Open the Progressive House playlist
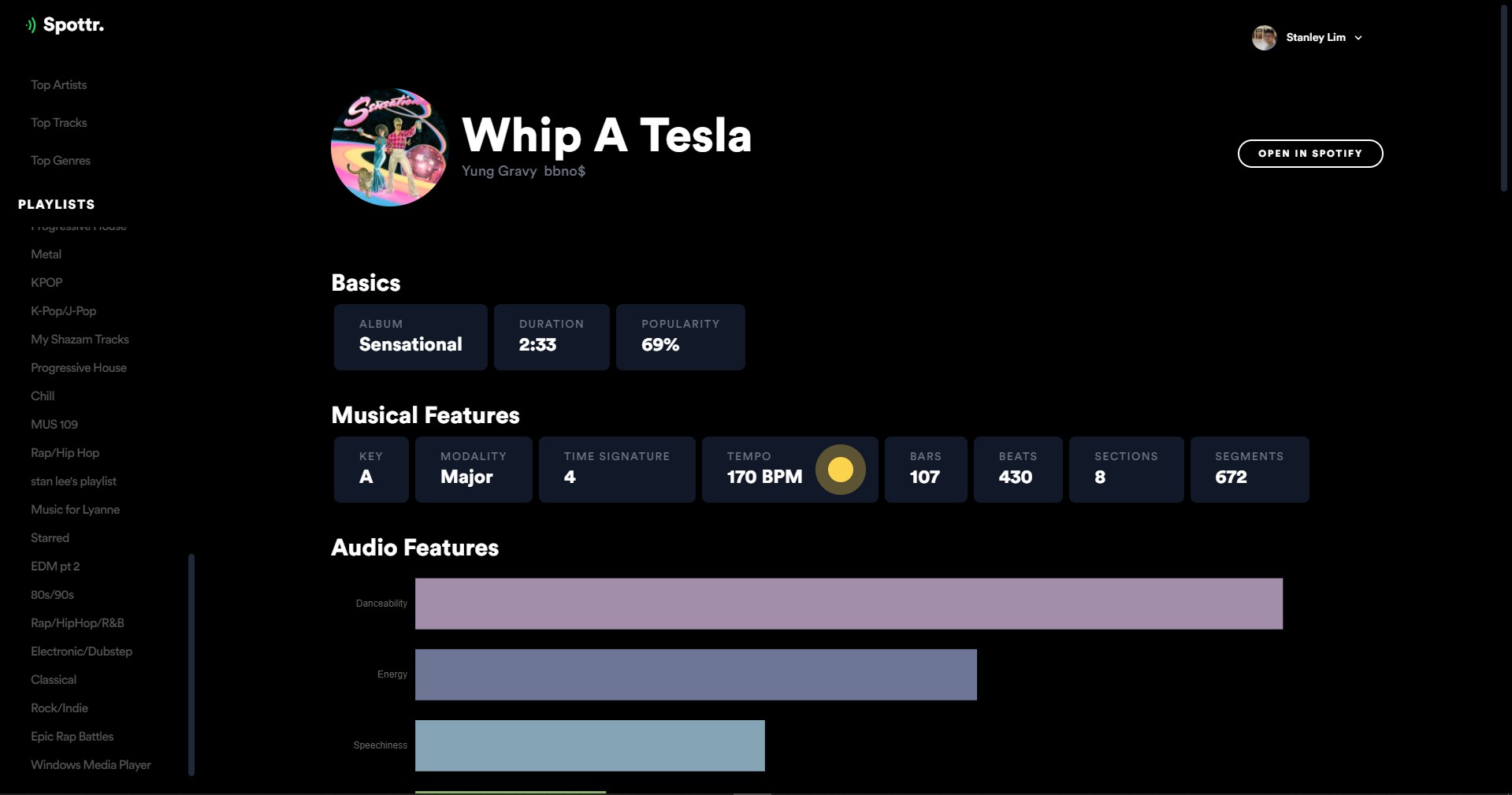This screenshot has height=795, width=1512. (x=79, y=368)
